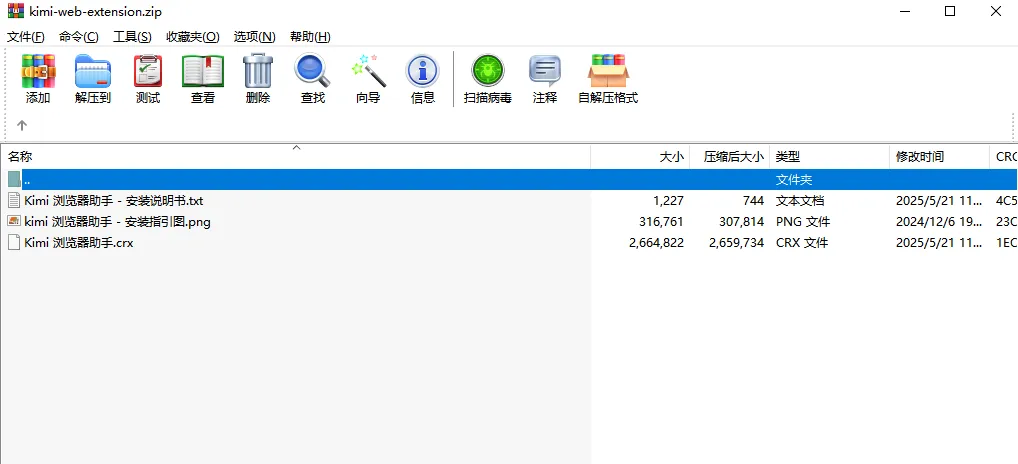Select "kimi 浏览器助手 - 安装指引图.png" file
The height and width of the screenshot is (464, 1018).
click(x=118, y=221)
